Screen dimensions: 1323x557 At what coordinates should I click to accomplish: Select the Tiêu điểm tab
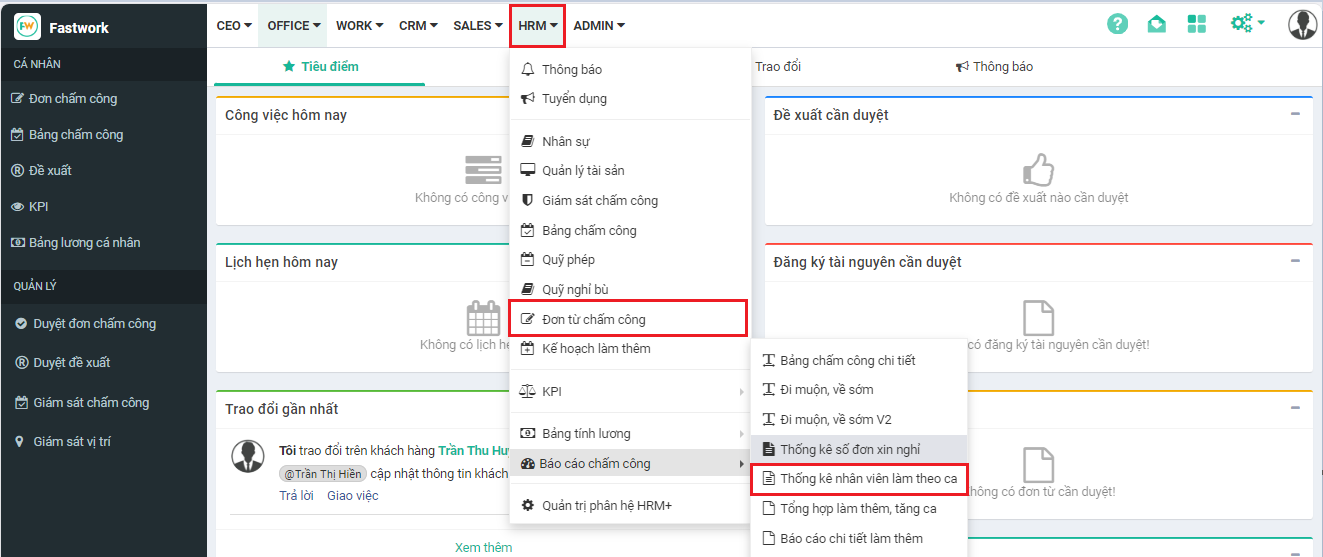[x=320, y=67]
